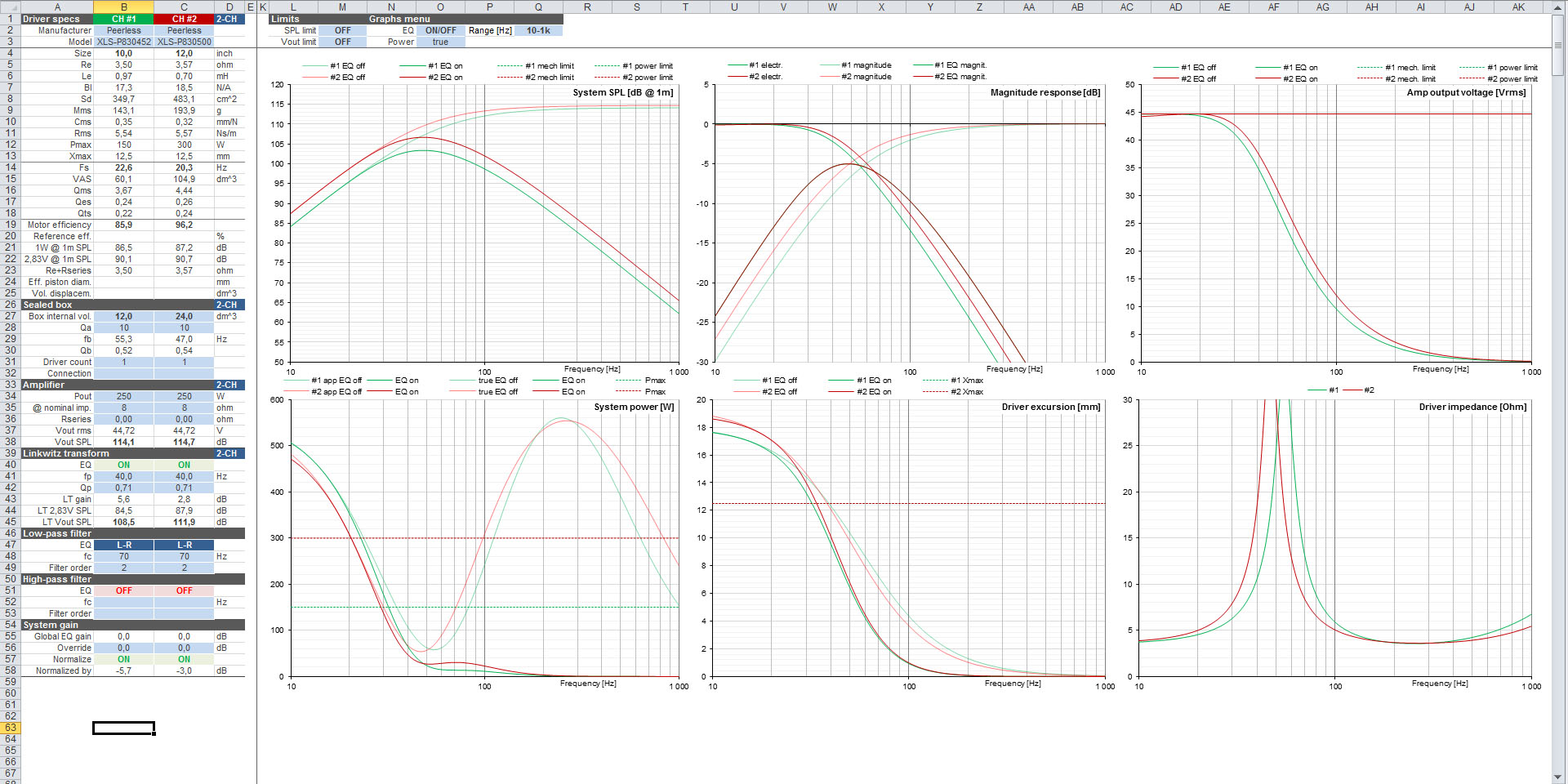Click the scroll-up arrow of the vertical scrollbar
Screen dimensions: 1568x784
click(1559, 7)
